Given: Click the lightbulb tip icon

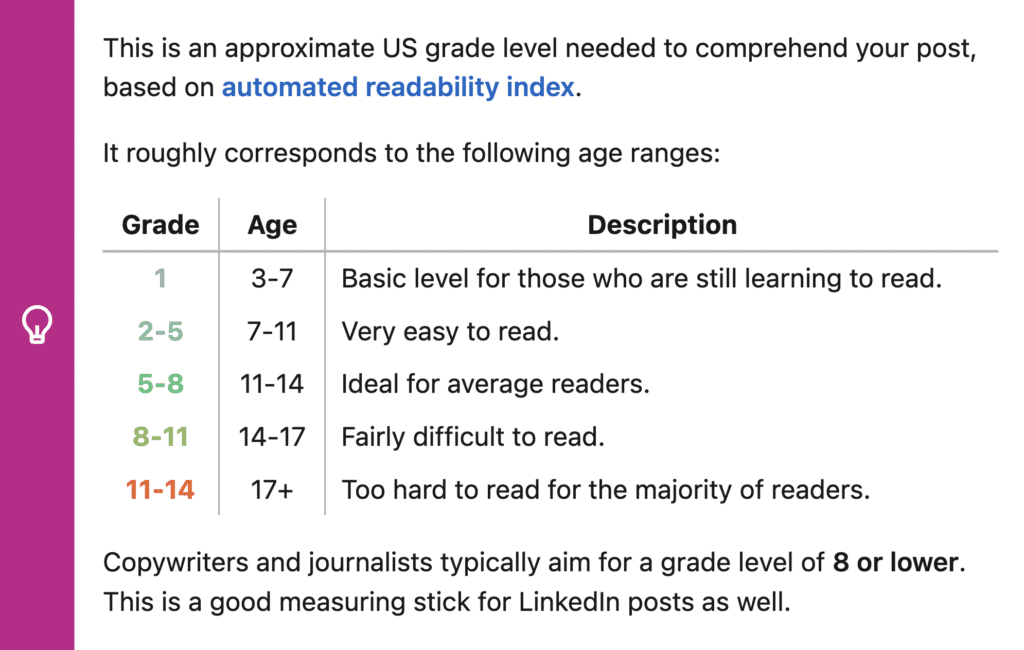Looking at the screenshot, I should point(37,325).
